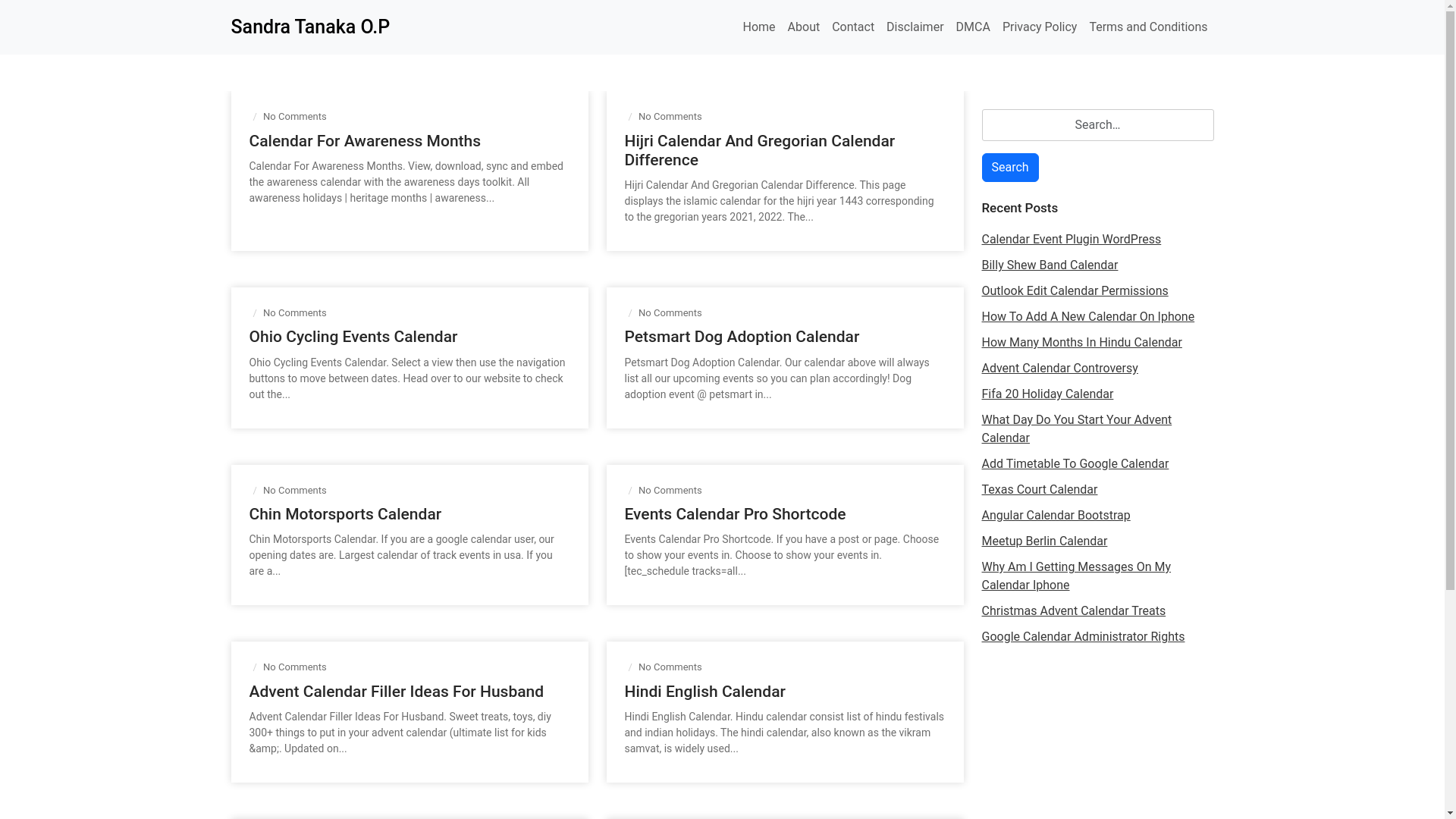This screenshot has width=1456, height=819.
Task: Open the About page
Action: [803, 27]
